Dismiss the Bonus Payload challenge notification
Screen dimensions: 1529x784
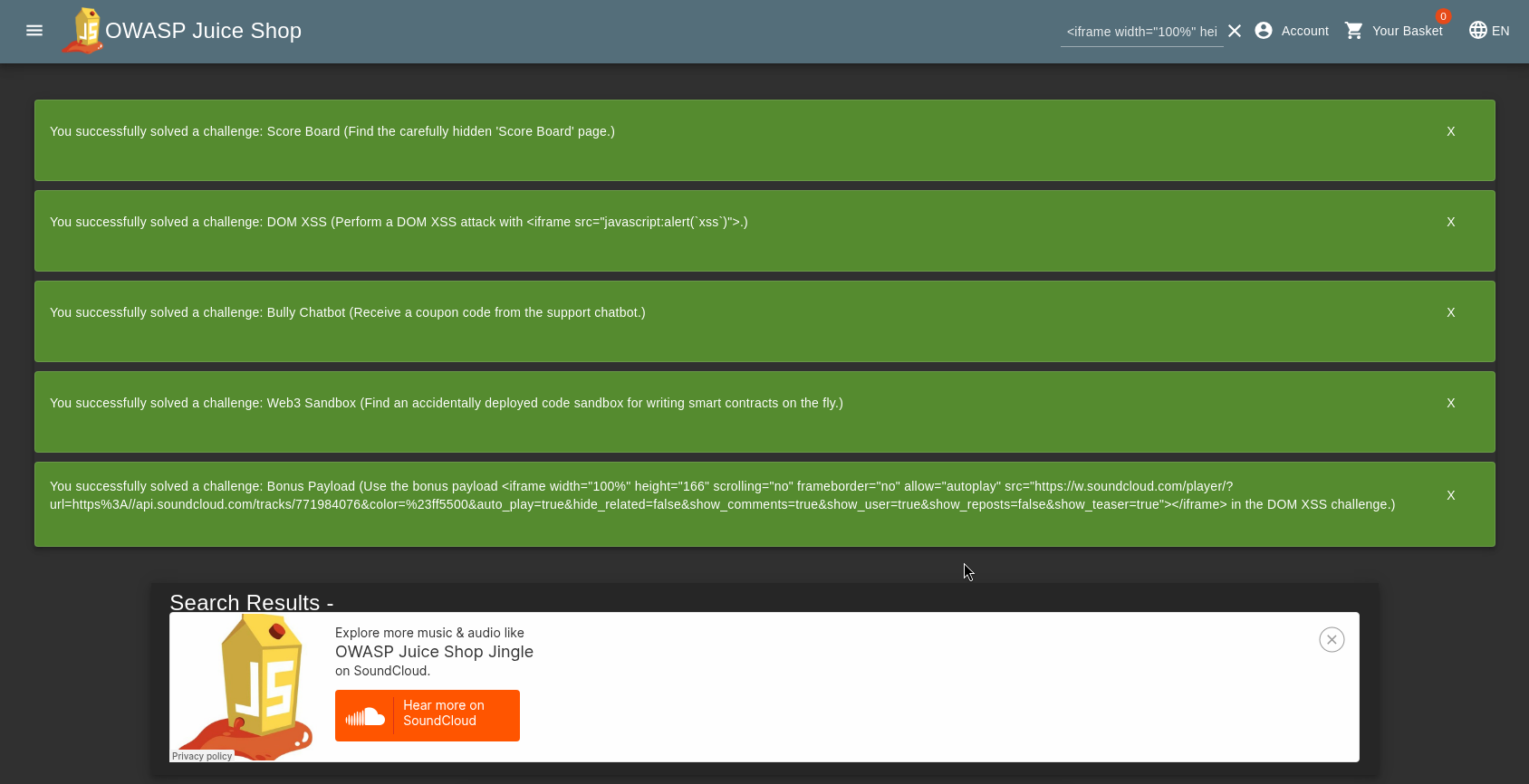point(1450,495)
